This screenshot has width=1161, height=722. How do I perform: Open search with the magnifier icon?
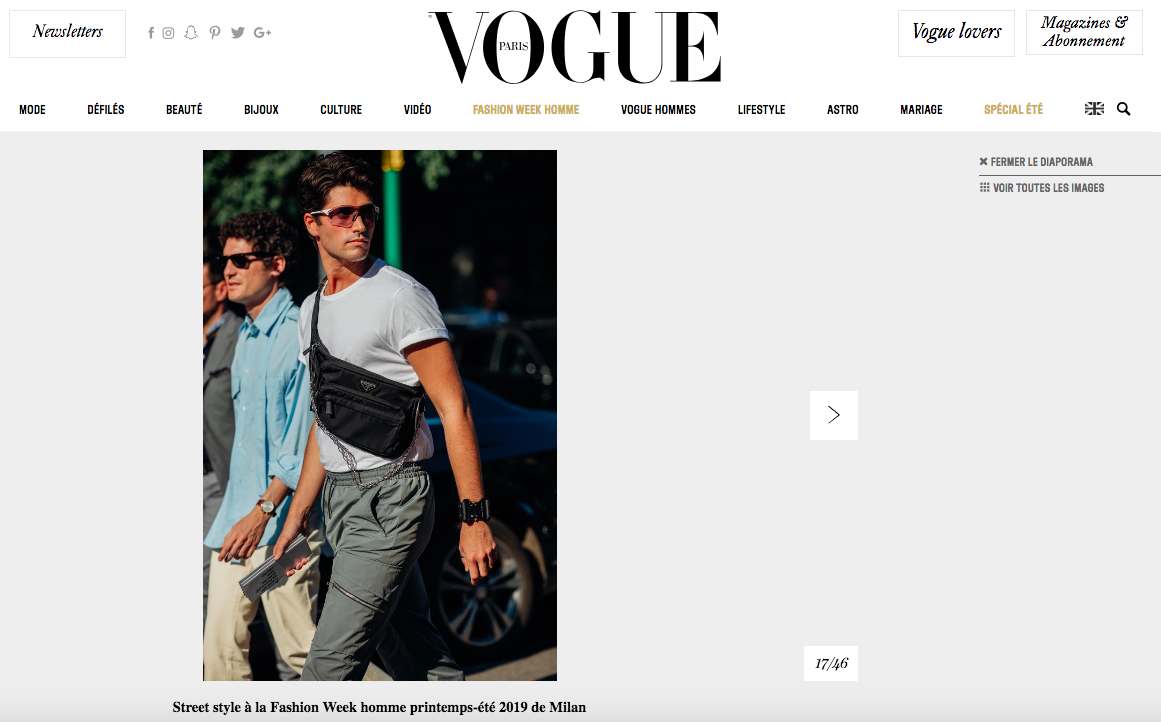(1123, 109)
